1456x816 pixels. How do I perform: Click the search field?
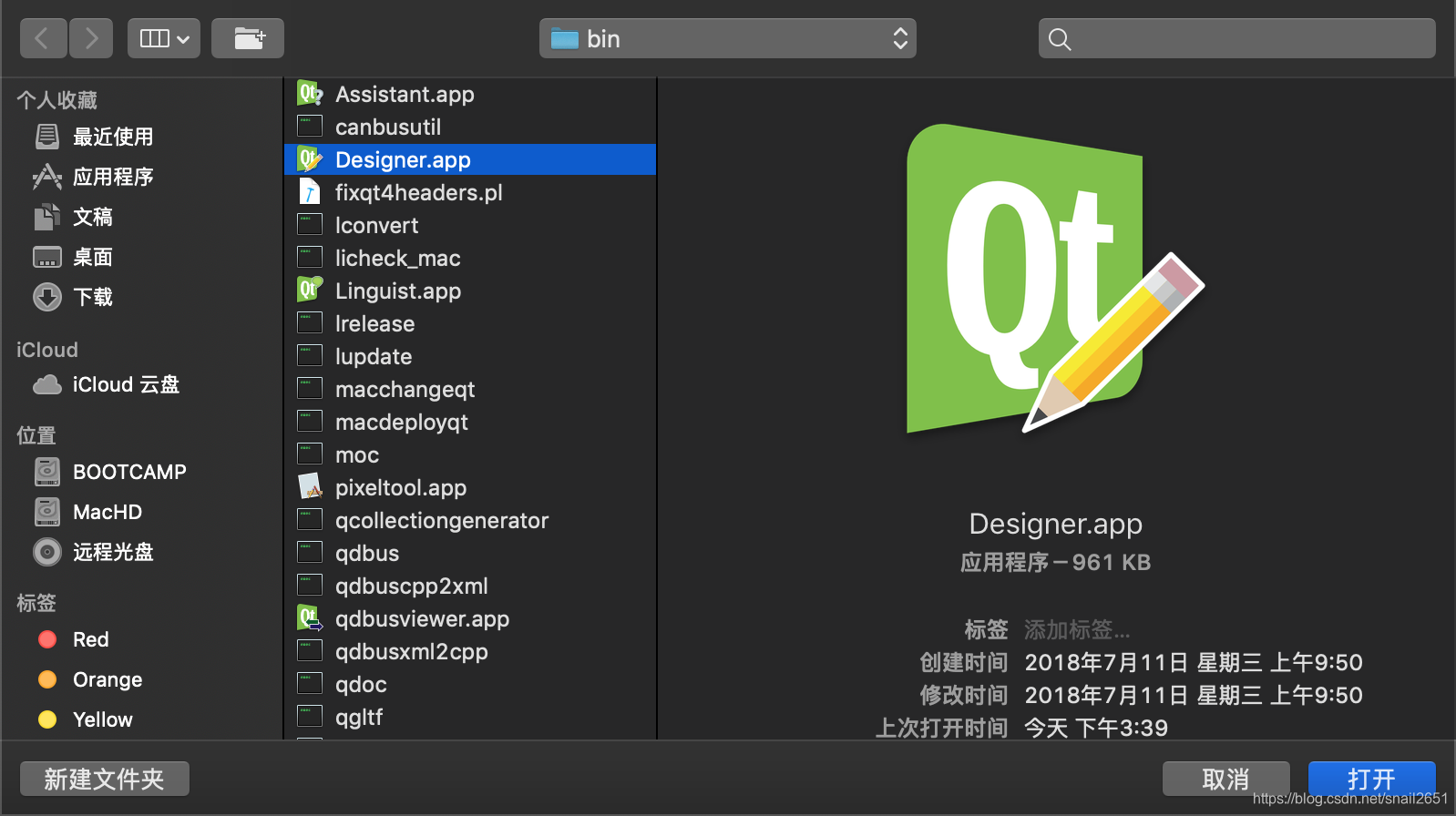[x=1237, y=38]
